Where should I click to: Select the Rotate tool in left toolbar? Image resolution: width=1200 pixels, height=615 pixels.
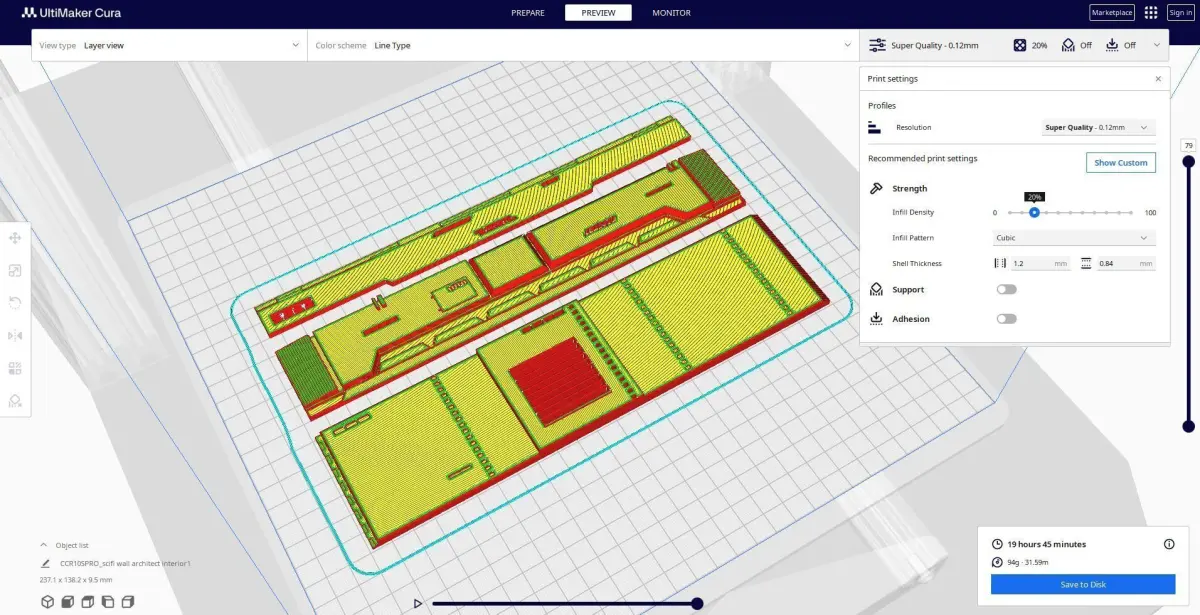point(15,303)
